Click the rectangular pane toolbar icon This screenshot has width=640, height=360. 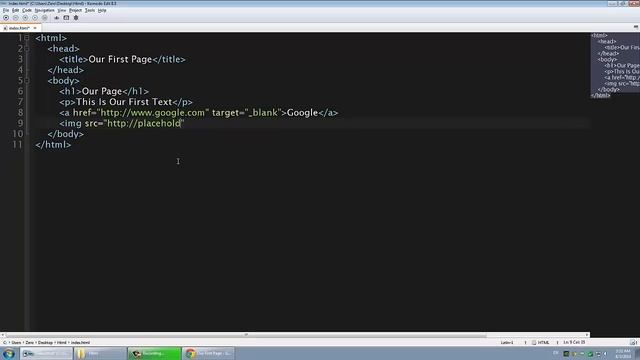(66, 18)
